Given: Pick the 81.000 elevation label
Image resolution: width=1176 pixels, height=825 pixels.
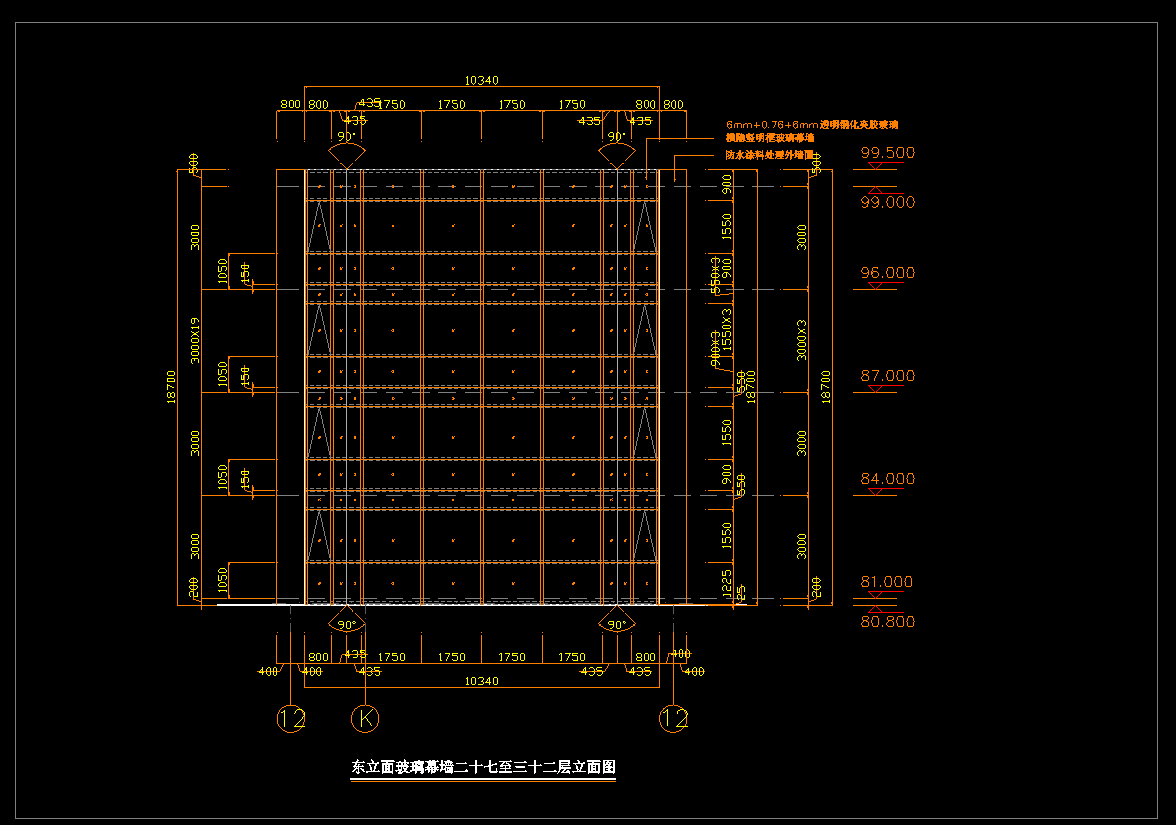Looking at the screenshot, I should click(x=887, y=582).
